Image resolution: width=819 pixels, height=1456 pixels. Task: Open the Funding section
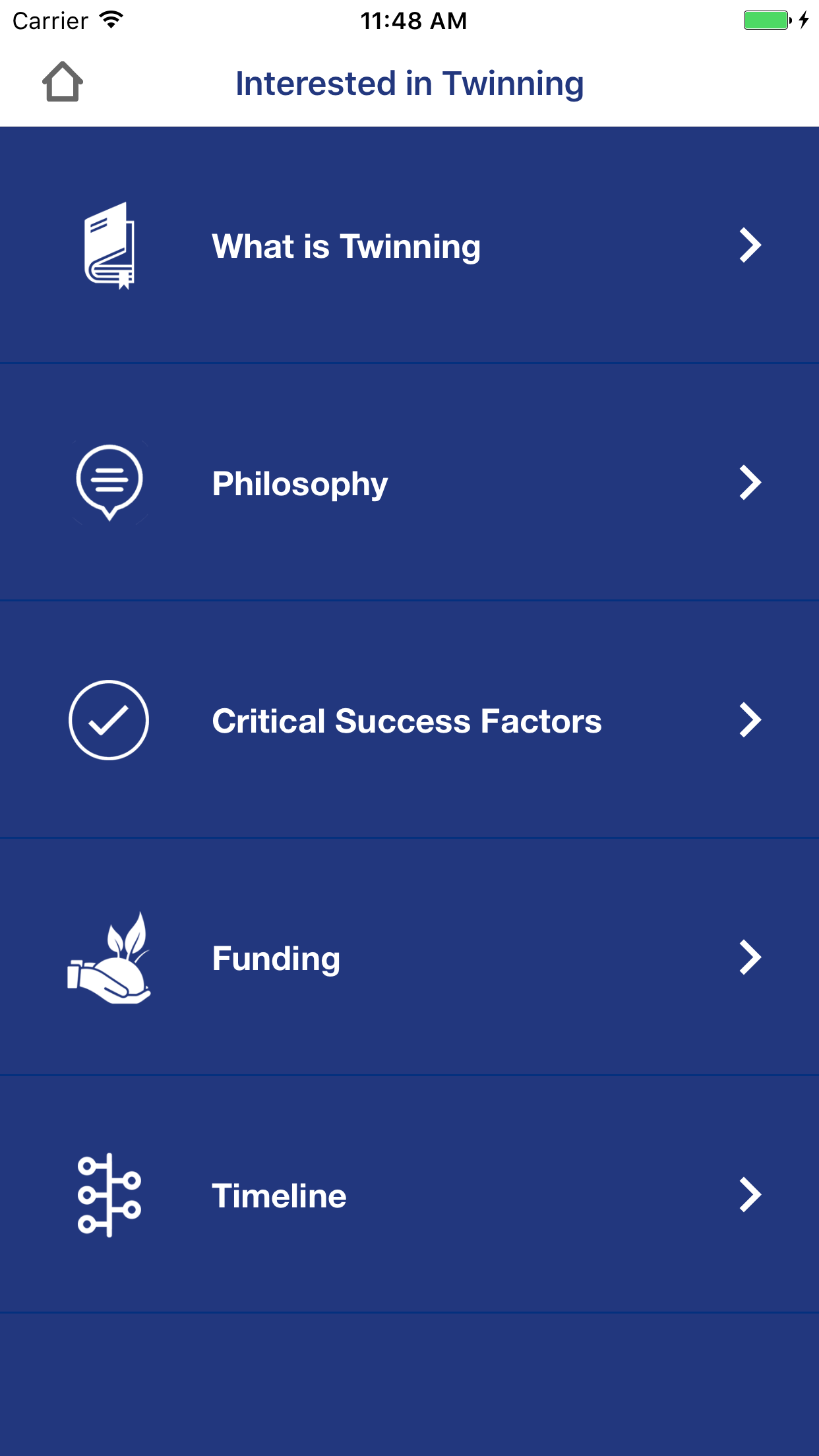[x=276, y=959]
